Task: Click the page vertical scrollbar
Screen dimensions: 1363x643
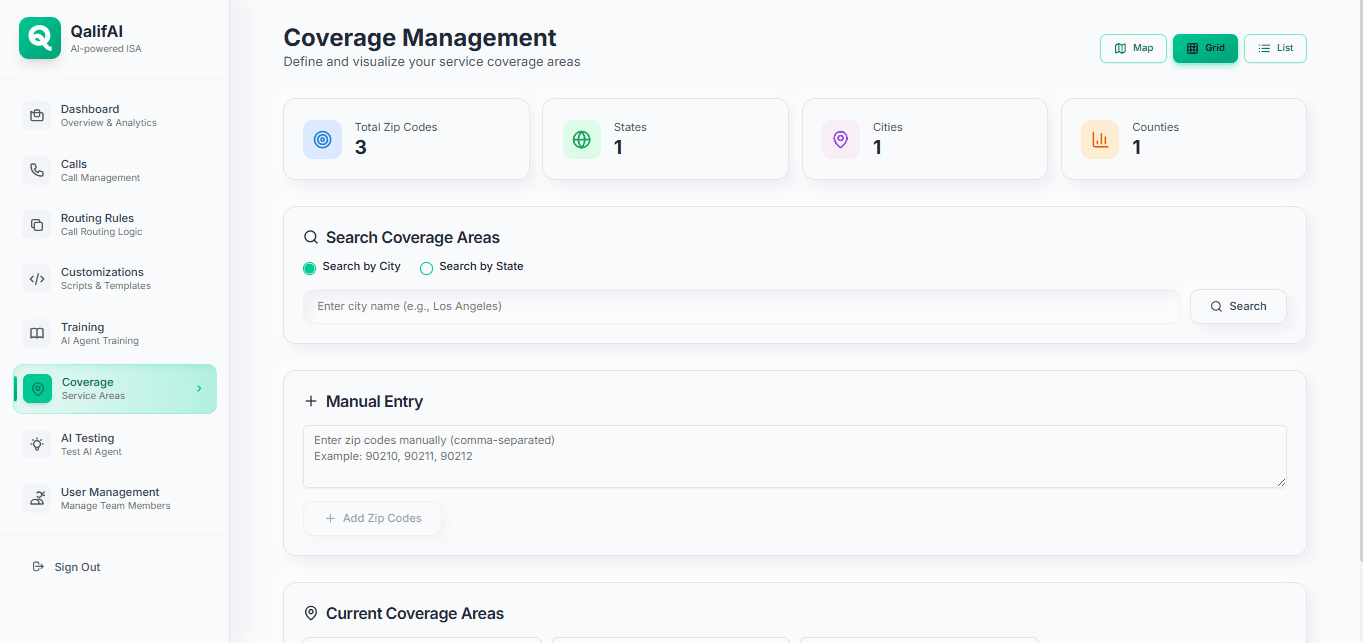Action: coord(1359,280)
